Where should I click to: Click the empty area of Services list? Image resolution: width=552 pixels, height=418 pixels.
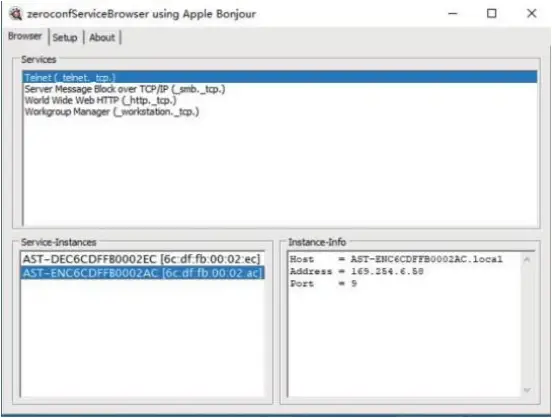(280, 171)
